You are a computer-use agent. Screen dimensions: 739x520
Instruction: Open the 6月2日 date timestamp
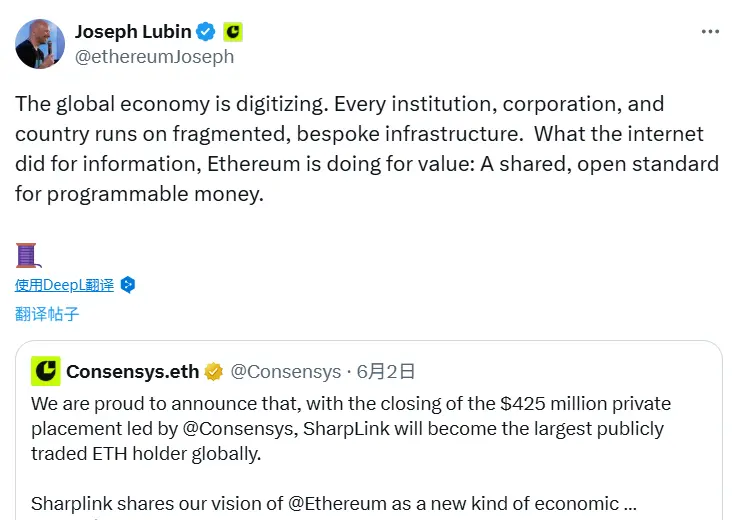point(387,372)
